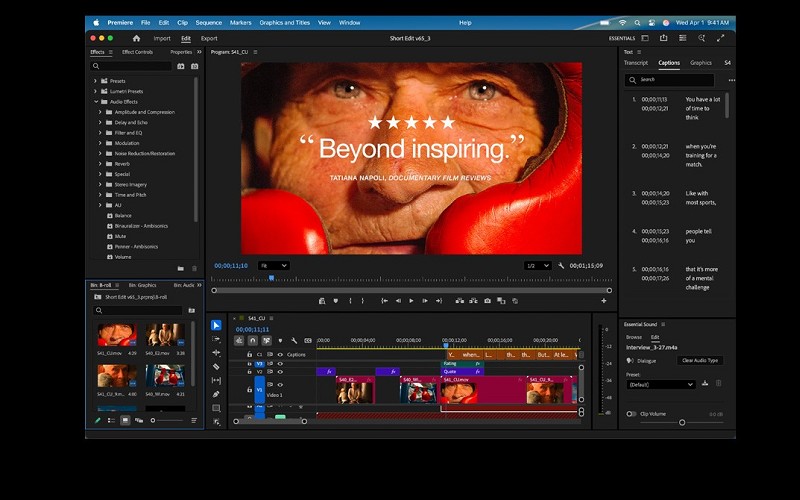
Task: Click Add Marker in program monitor
Action: click(x=336, y=301)
